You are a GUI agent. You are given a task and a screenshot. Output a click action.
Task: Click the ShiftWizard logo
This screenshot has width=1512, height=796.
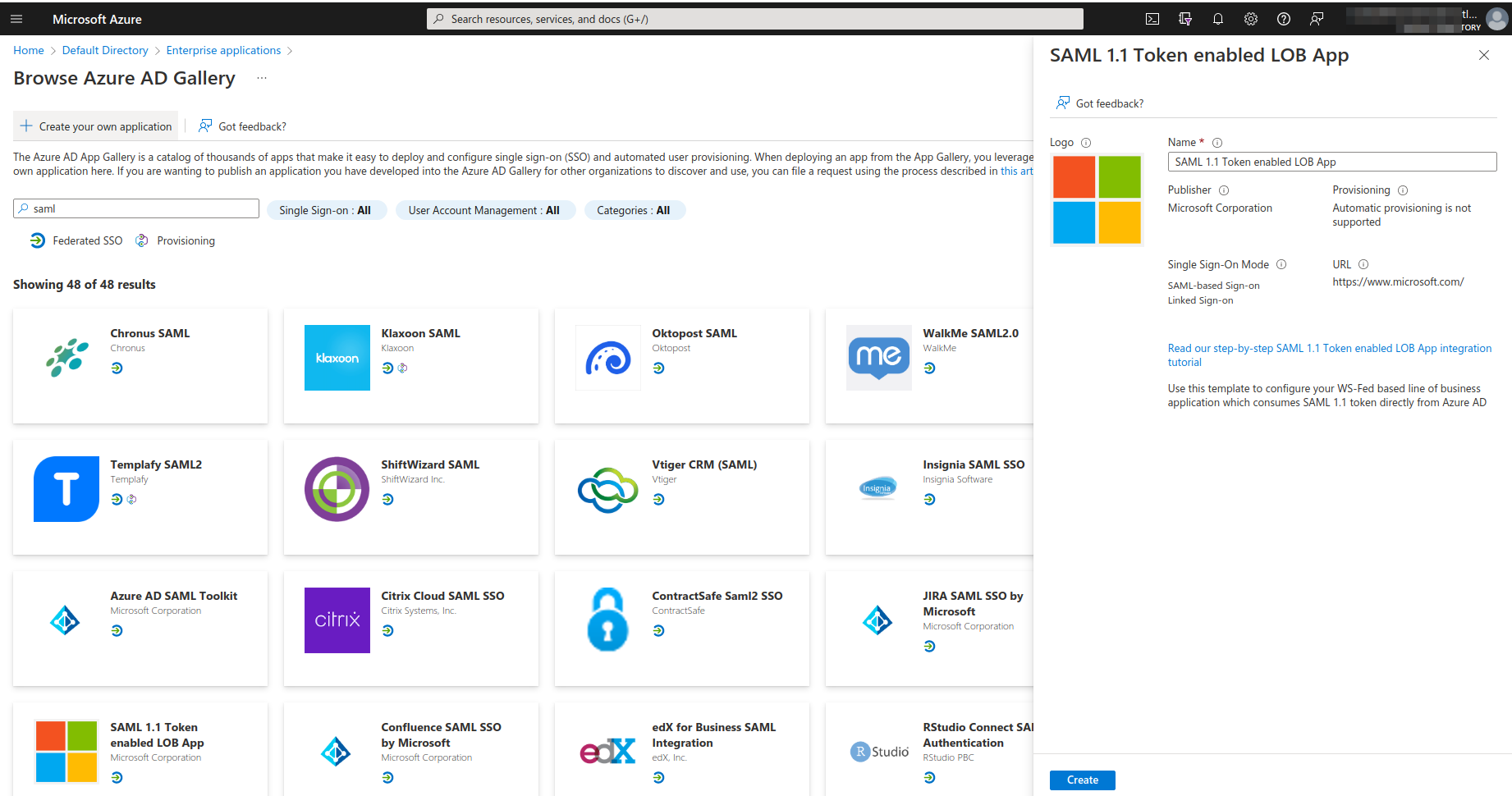[337, 489]
